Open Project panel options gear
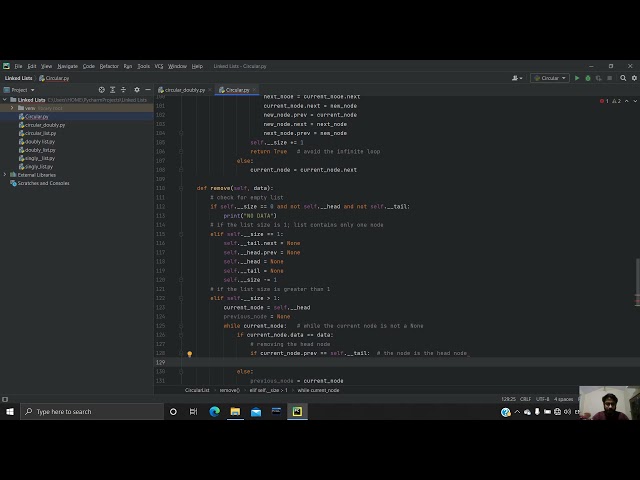 (137, 90)
